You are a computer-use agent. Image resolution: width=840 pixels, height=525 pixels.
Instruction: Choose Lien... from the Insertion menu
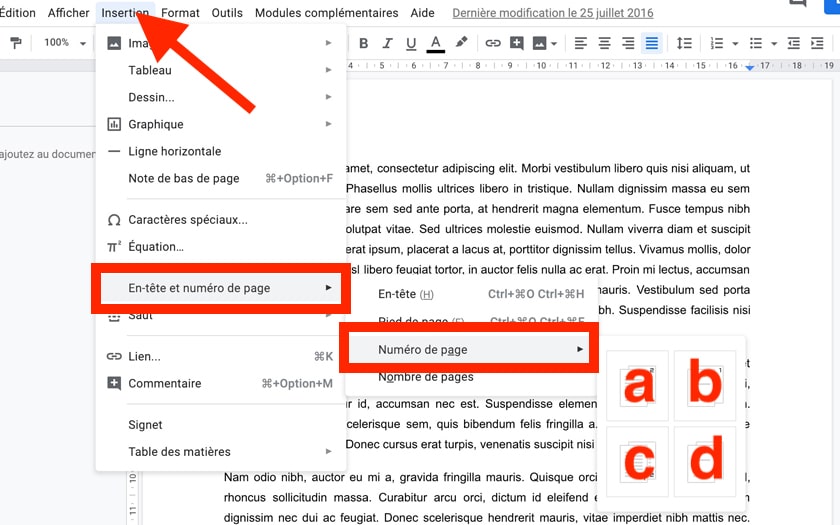pyautogui.click(x=221, y=357)
